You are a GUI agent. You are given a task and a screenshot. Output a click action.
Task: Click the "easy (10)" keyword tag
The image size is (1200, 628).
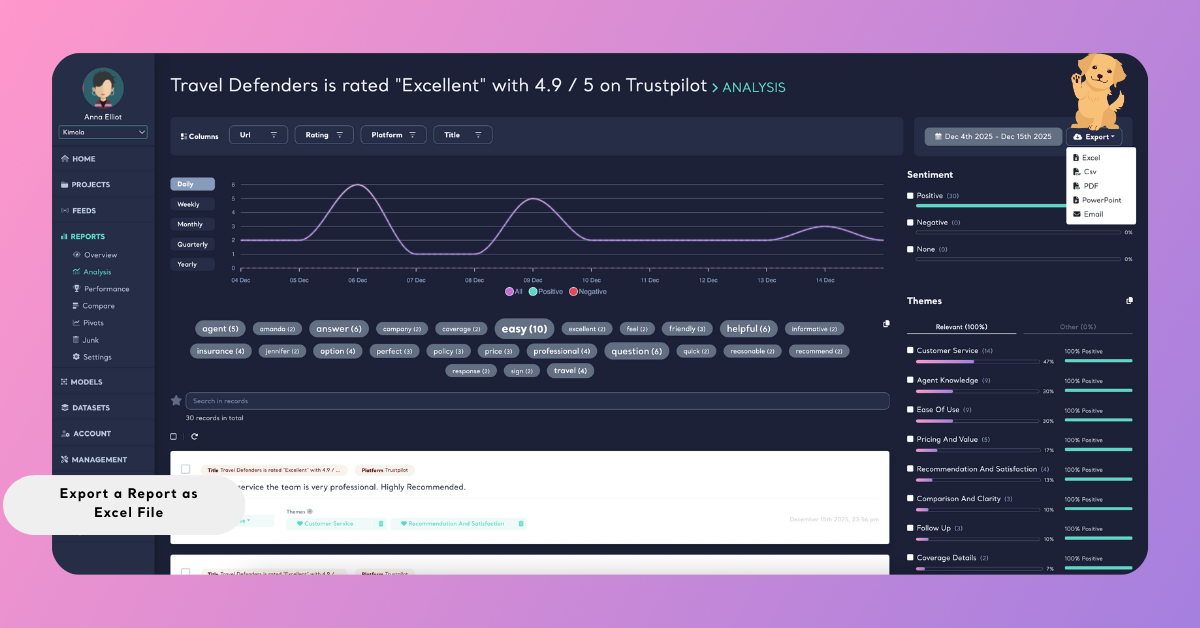(x=524, y=328)
